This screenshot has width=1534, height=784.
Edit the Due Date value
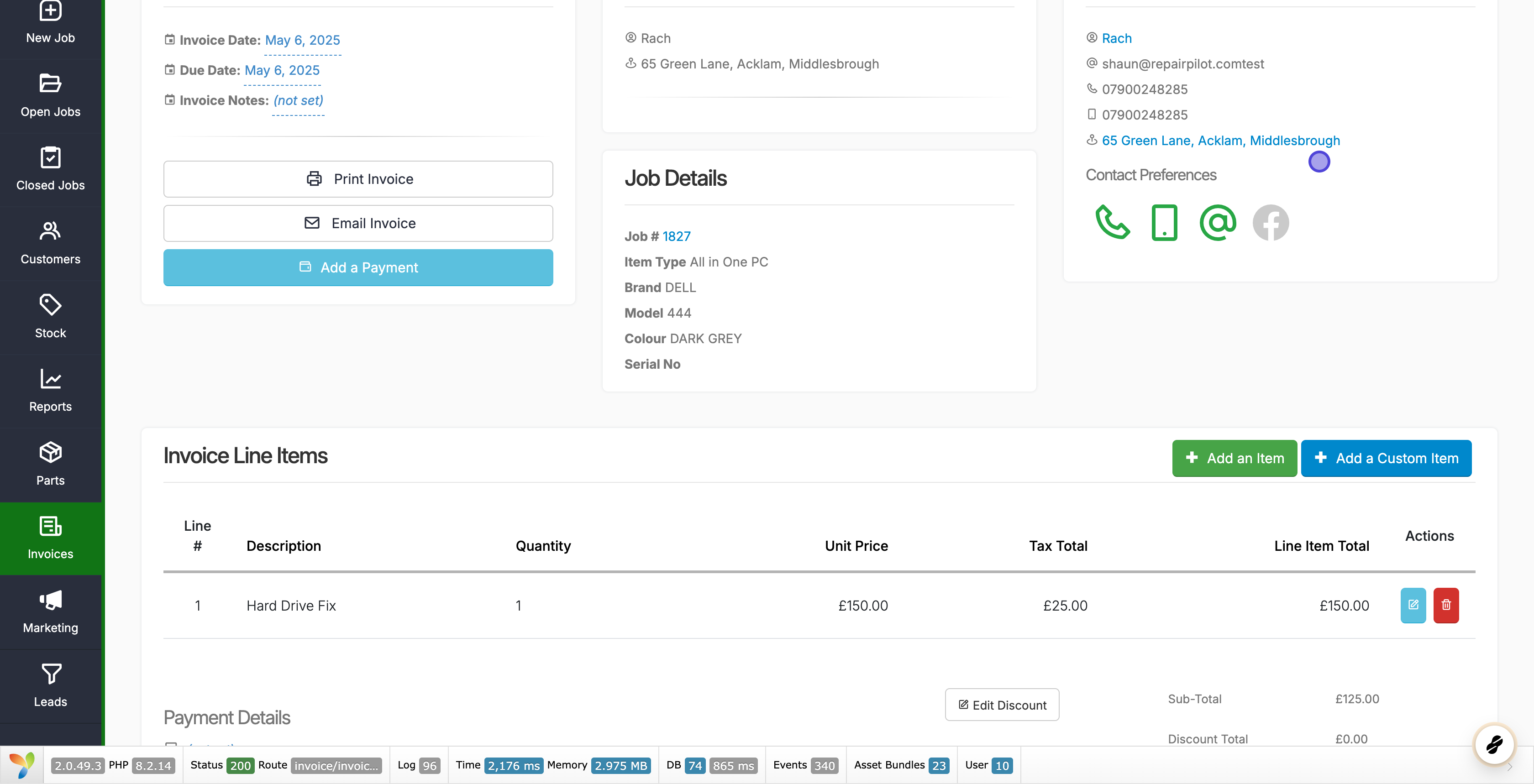(282, 70)
